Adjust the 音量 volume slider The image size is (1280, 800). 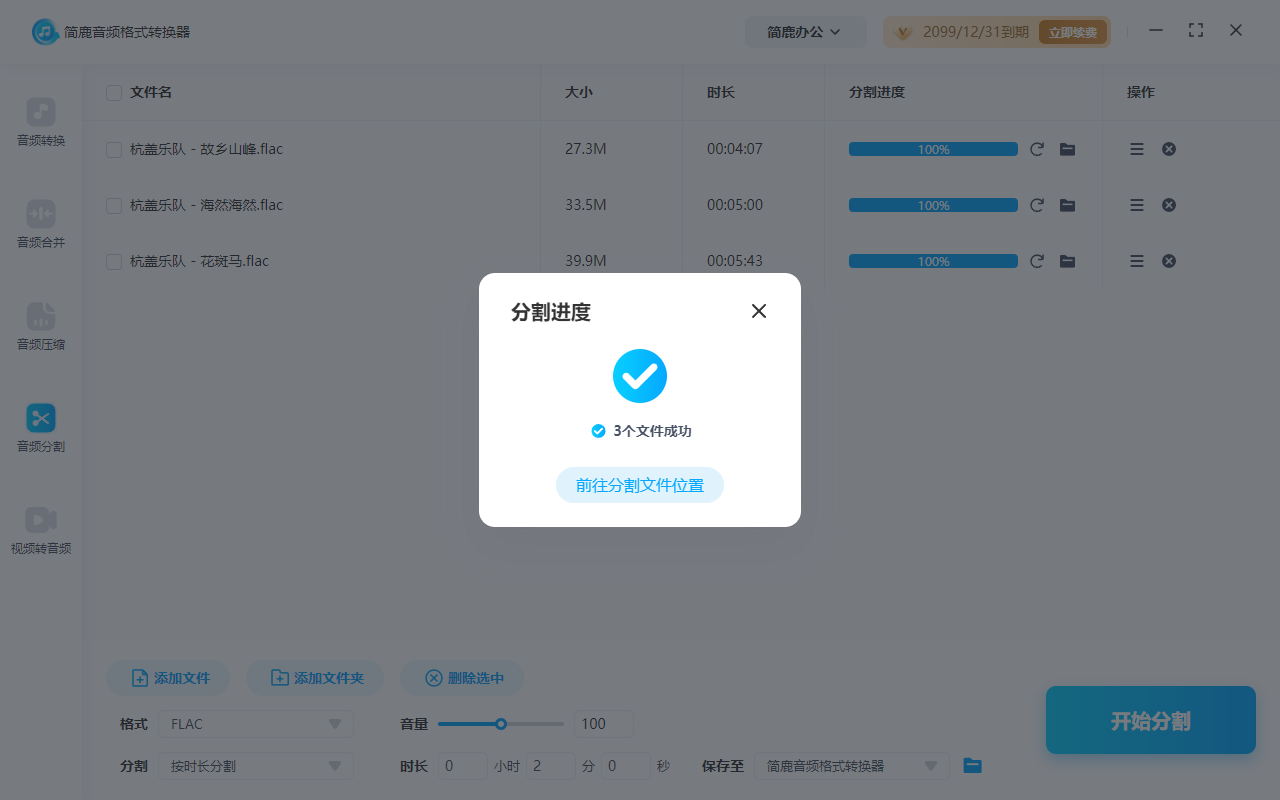click(x=500, y=723)
